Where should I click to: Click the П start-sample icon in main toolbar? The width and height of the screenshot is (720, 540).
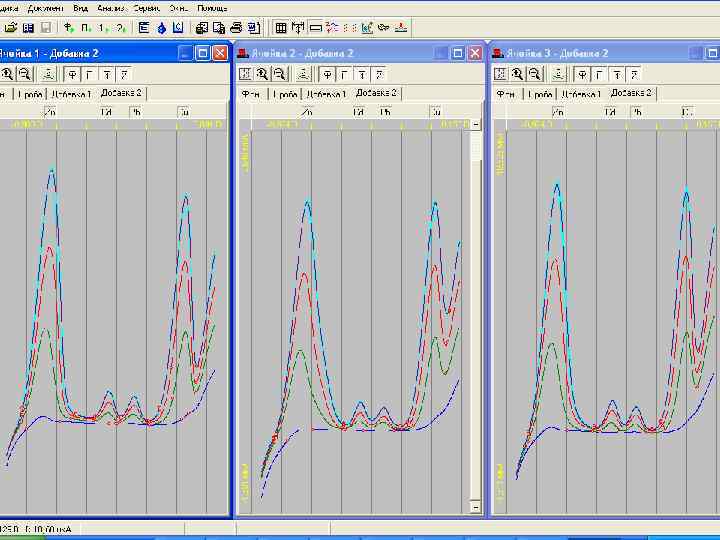tap(86, 28)
